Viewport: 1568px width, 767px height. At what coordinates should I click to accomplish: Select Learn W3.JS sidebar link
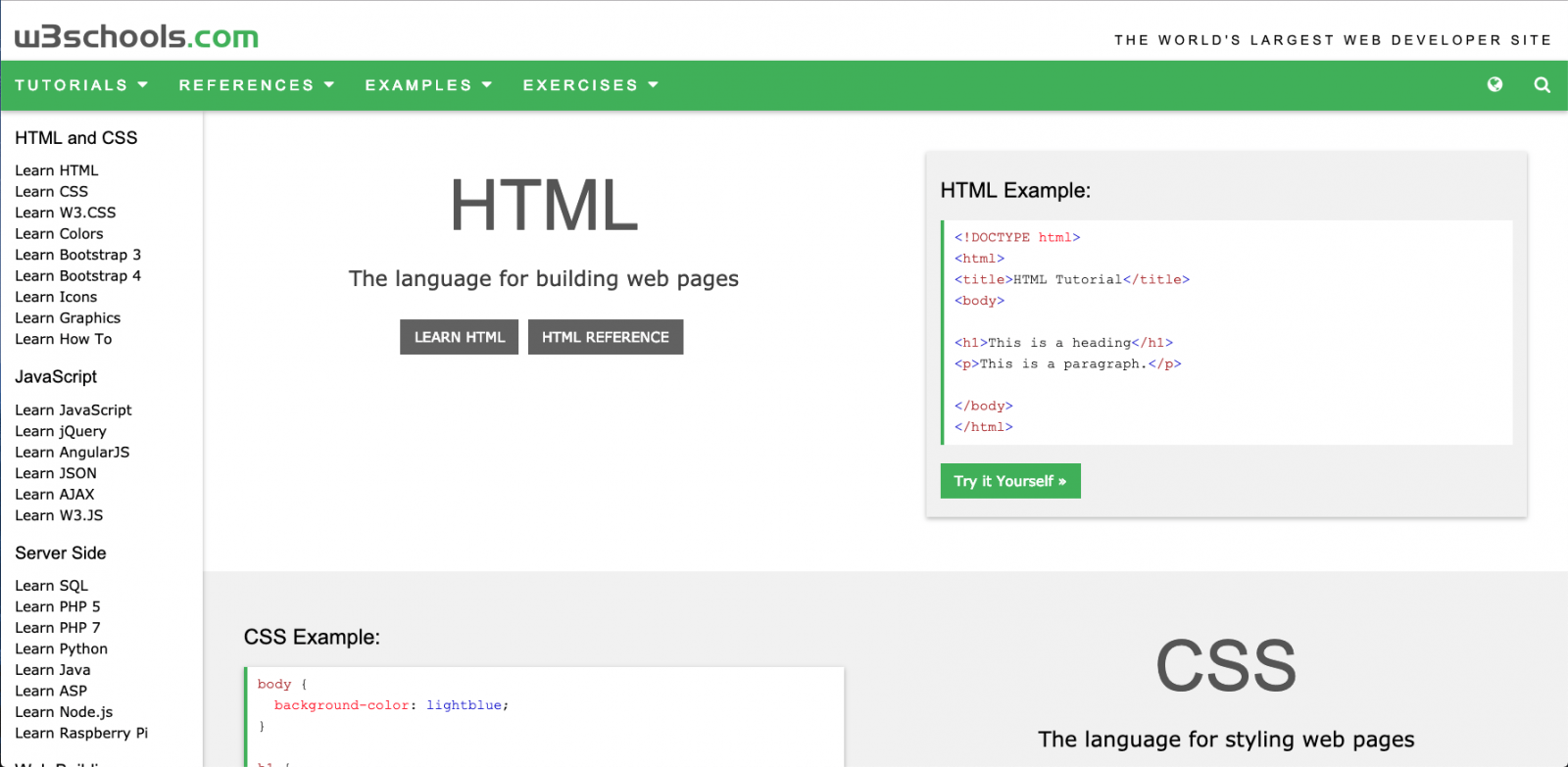pos(59,515)
